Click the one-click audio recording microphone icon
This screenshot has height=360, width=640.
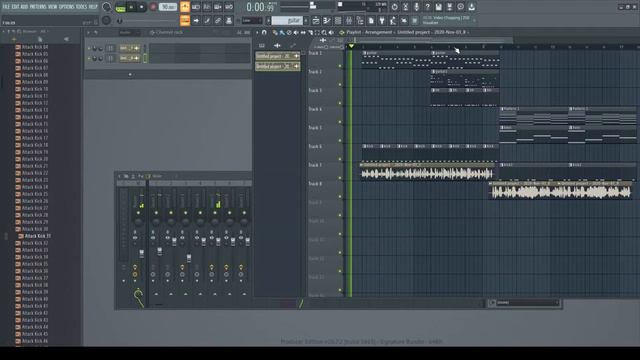(416, 7)
